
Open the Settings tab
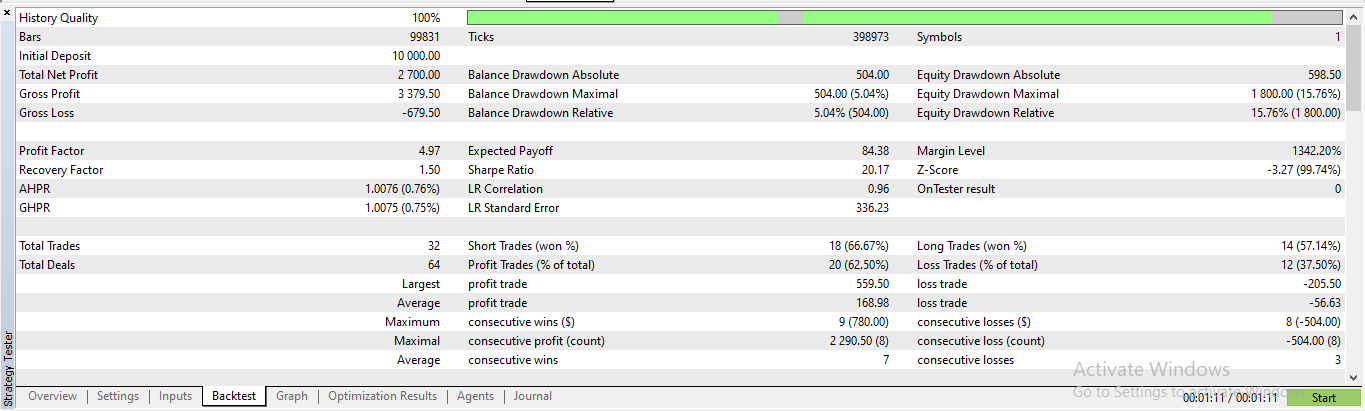[x=118, y=396]
